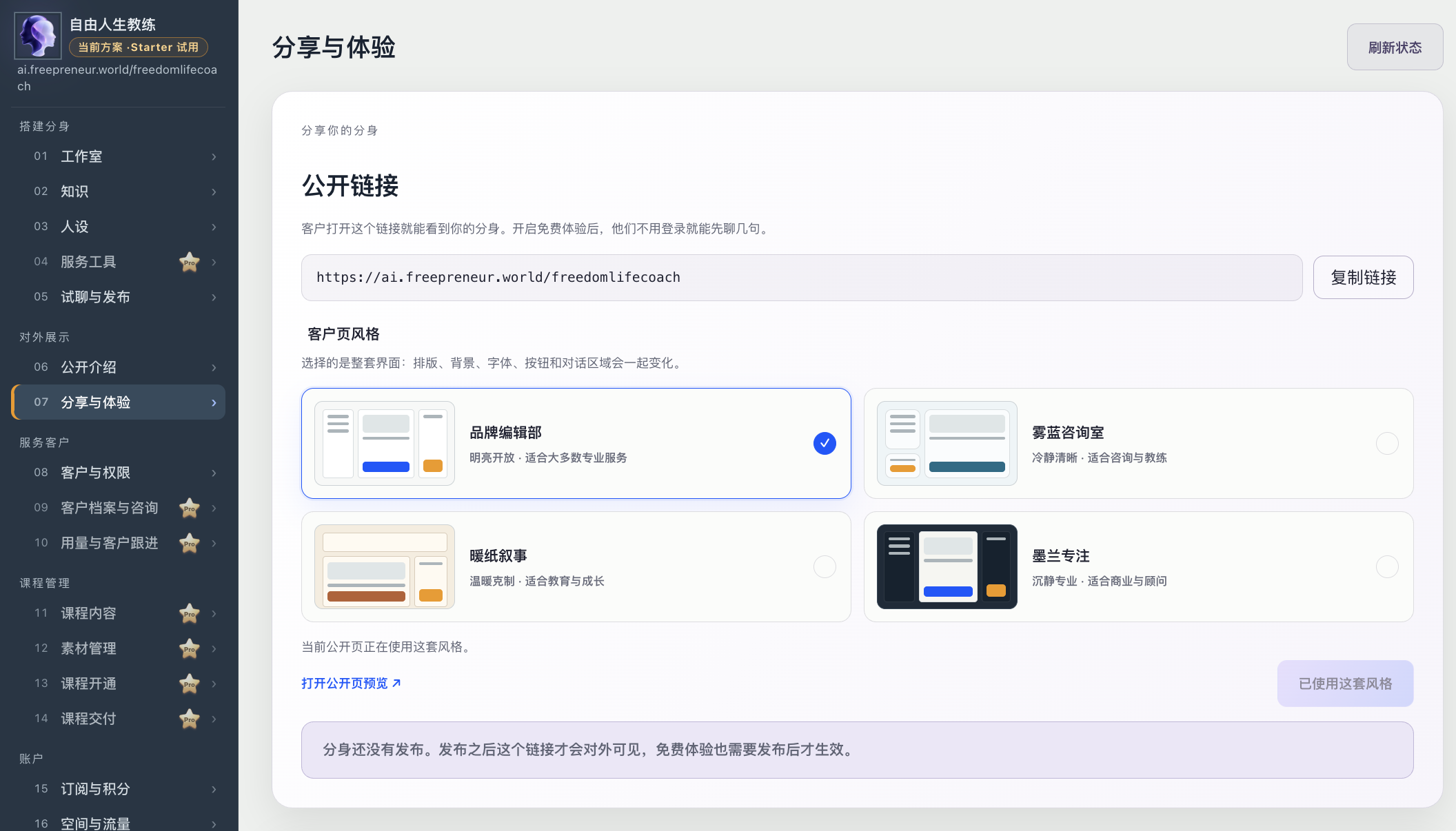The height and width of the screenshot is (831, 1456).
Task: Select the 墨兰专注 style radio
Action: click(1387, 566)
